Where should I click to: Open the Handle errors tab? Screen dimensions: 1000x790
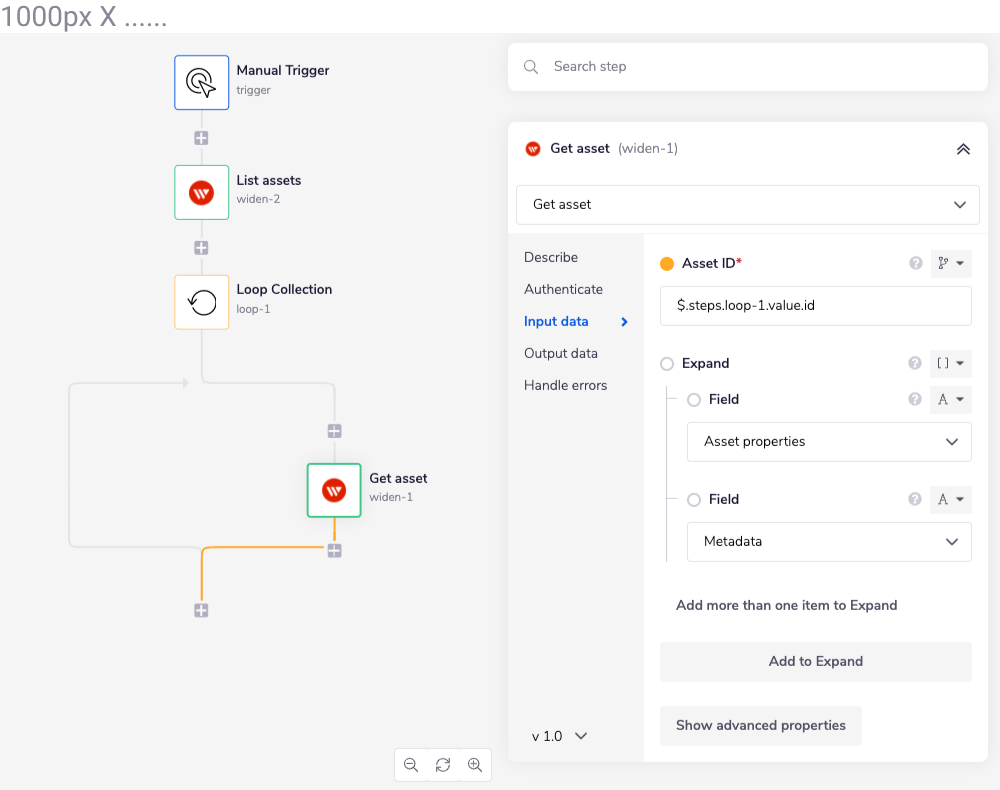[x=565, y=385]
